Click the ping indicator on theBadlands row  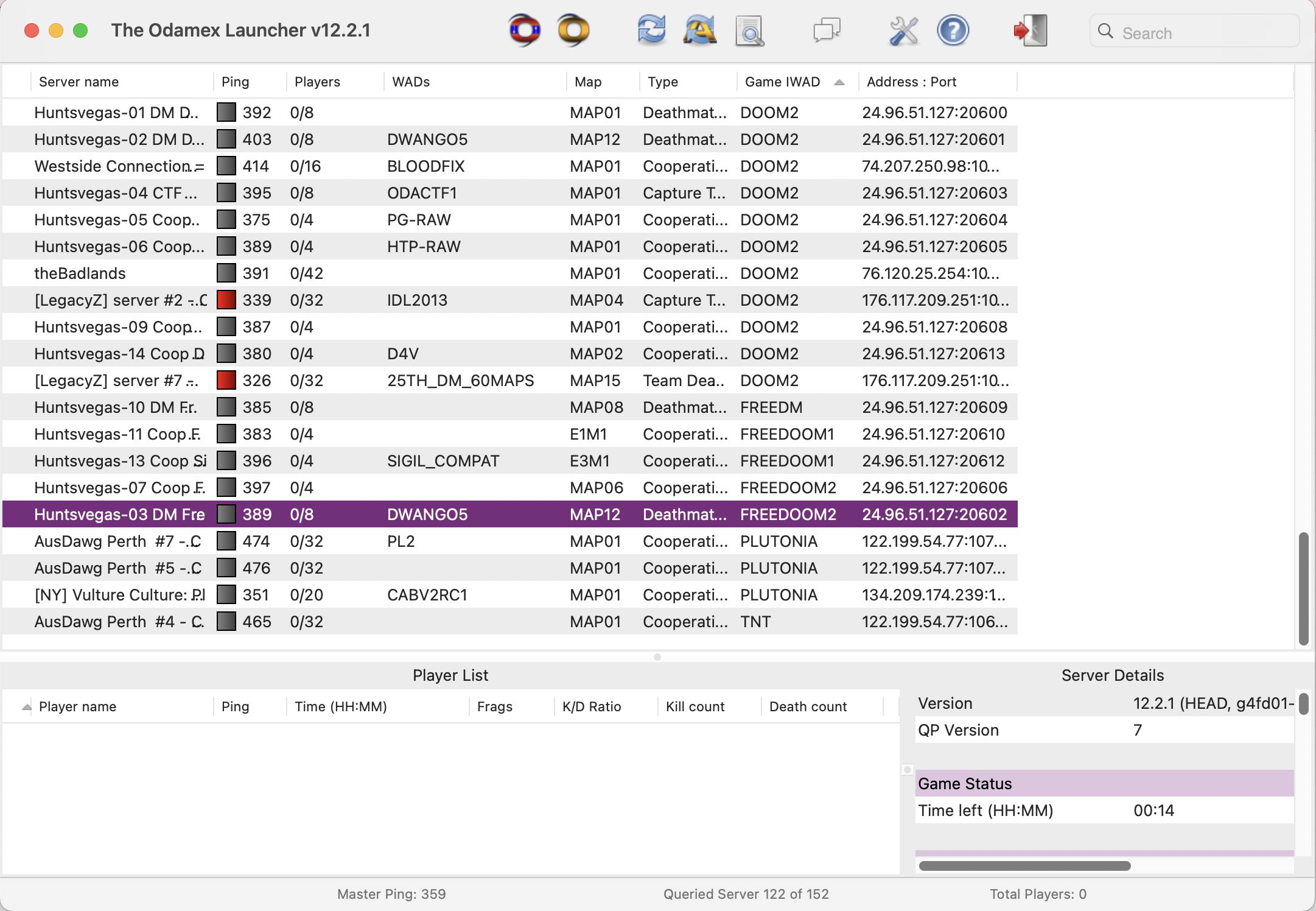(x=226, y=273)
